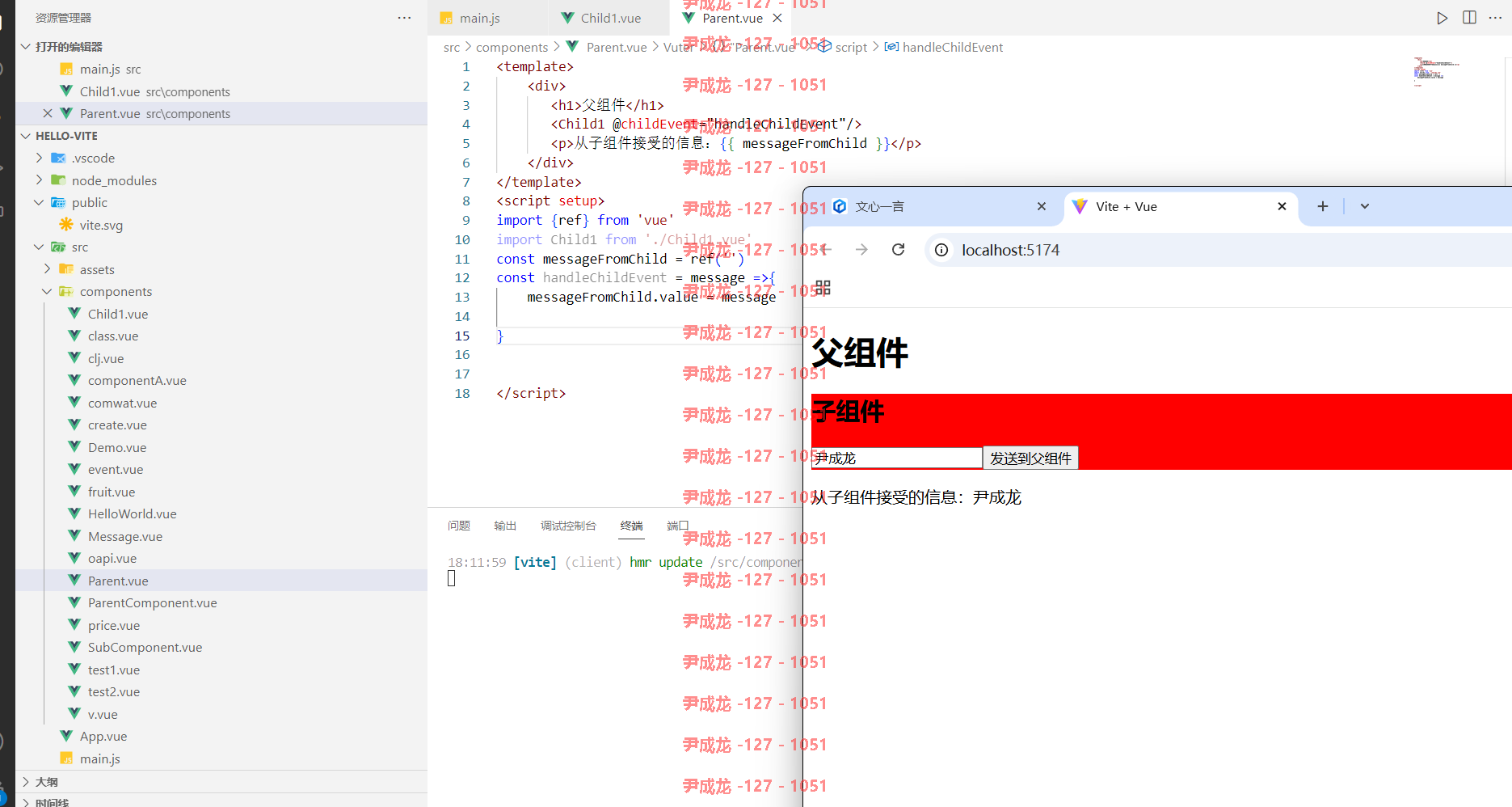
Task: Open the 端口 panel tab
Action: [677, 526]
